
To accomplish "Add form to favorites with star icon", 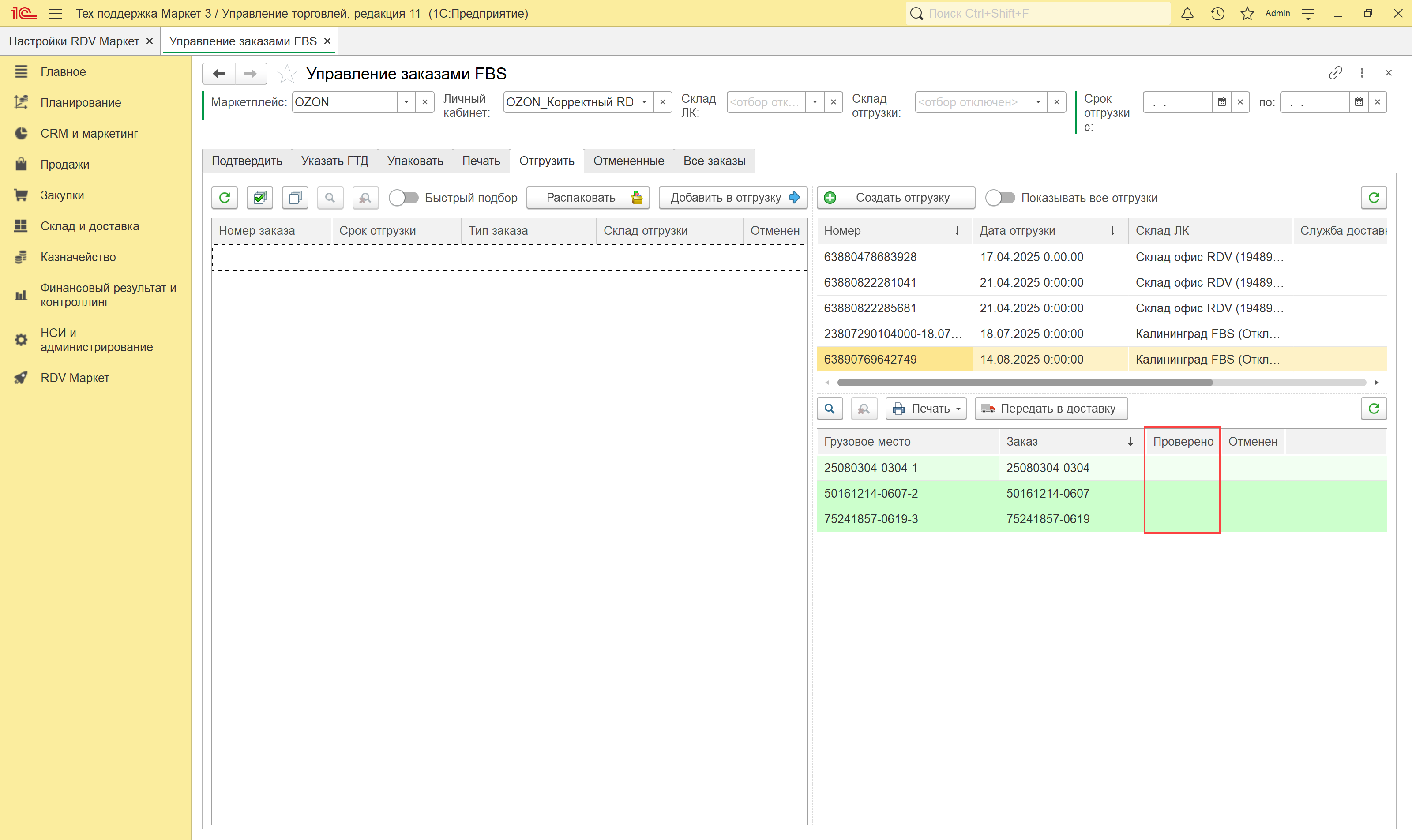I will point(287,74).
